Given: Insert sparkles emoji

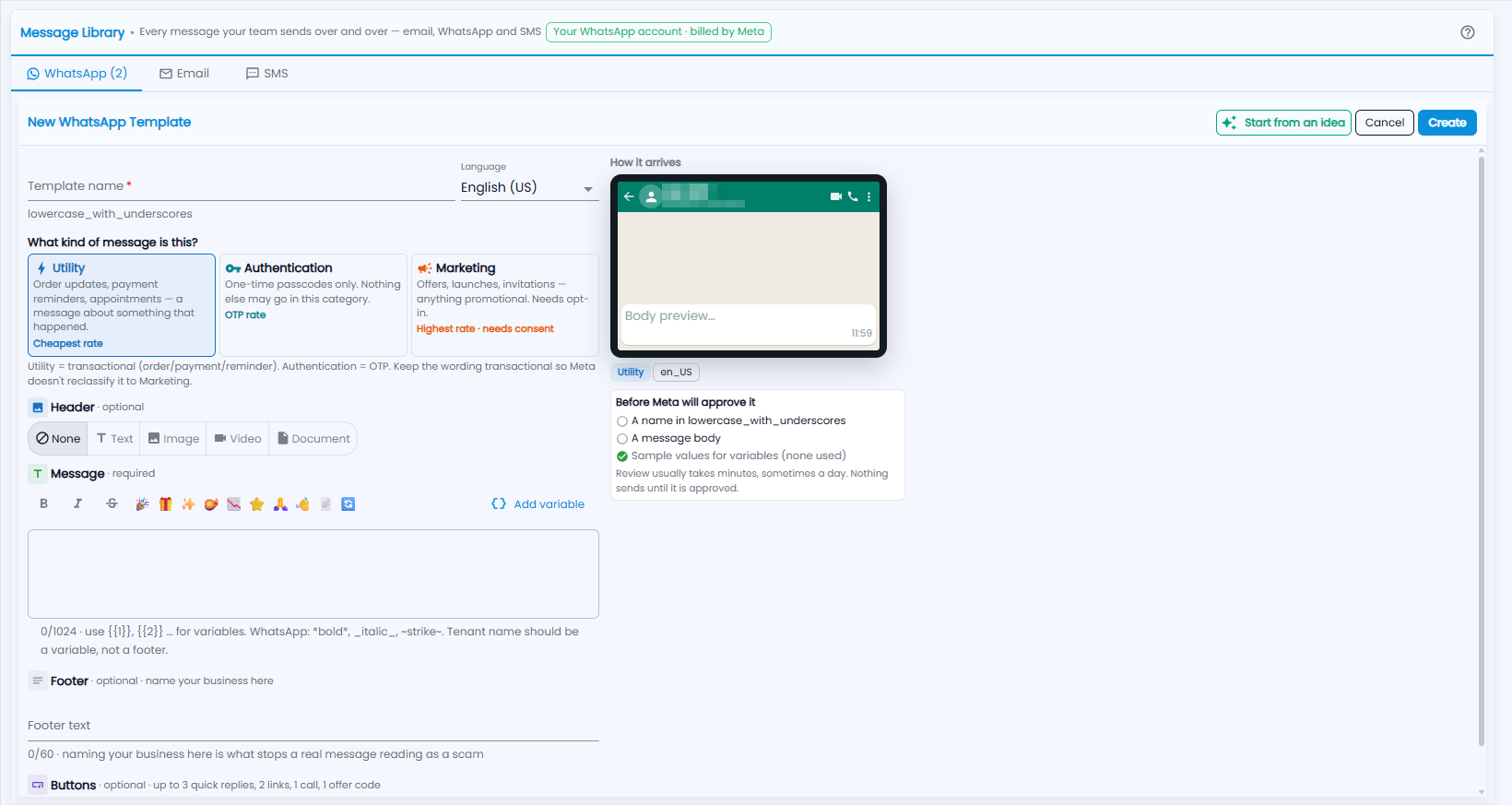Looking at the screenshot, I should coord(188,504).
